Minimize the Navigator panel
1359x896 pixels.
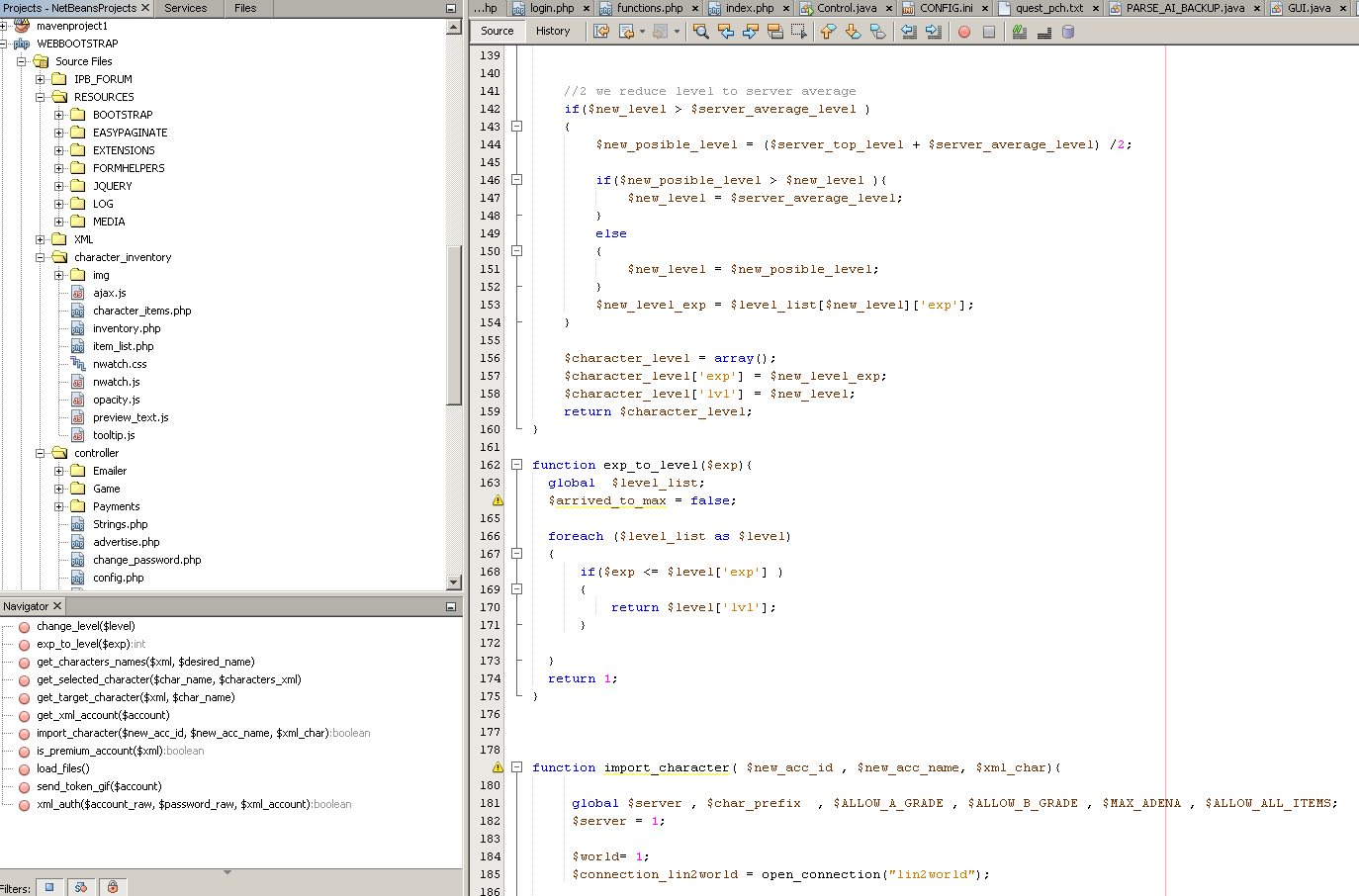point(451,607)
